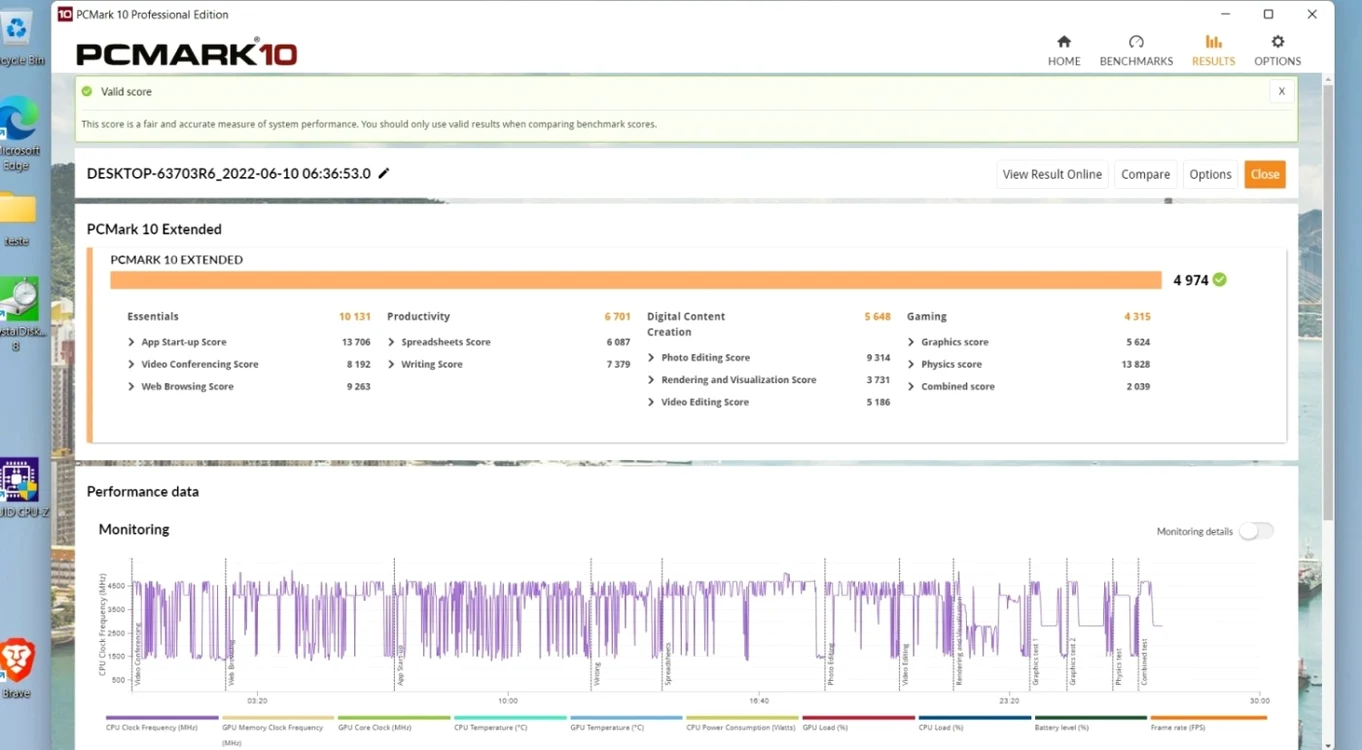The width and height of the screenshot is (1362, 750).
Task: Click the View Result Online button
Action: click(x=1052, y=174)
